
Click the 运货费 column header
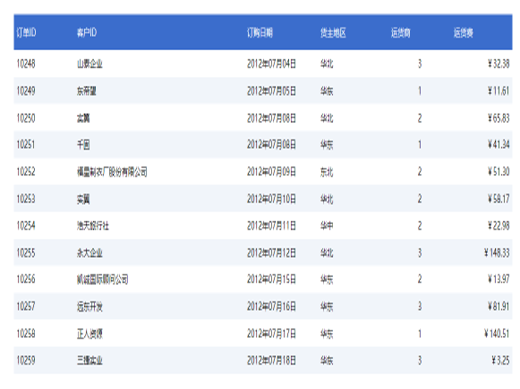pos(463,33)
